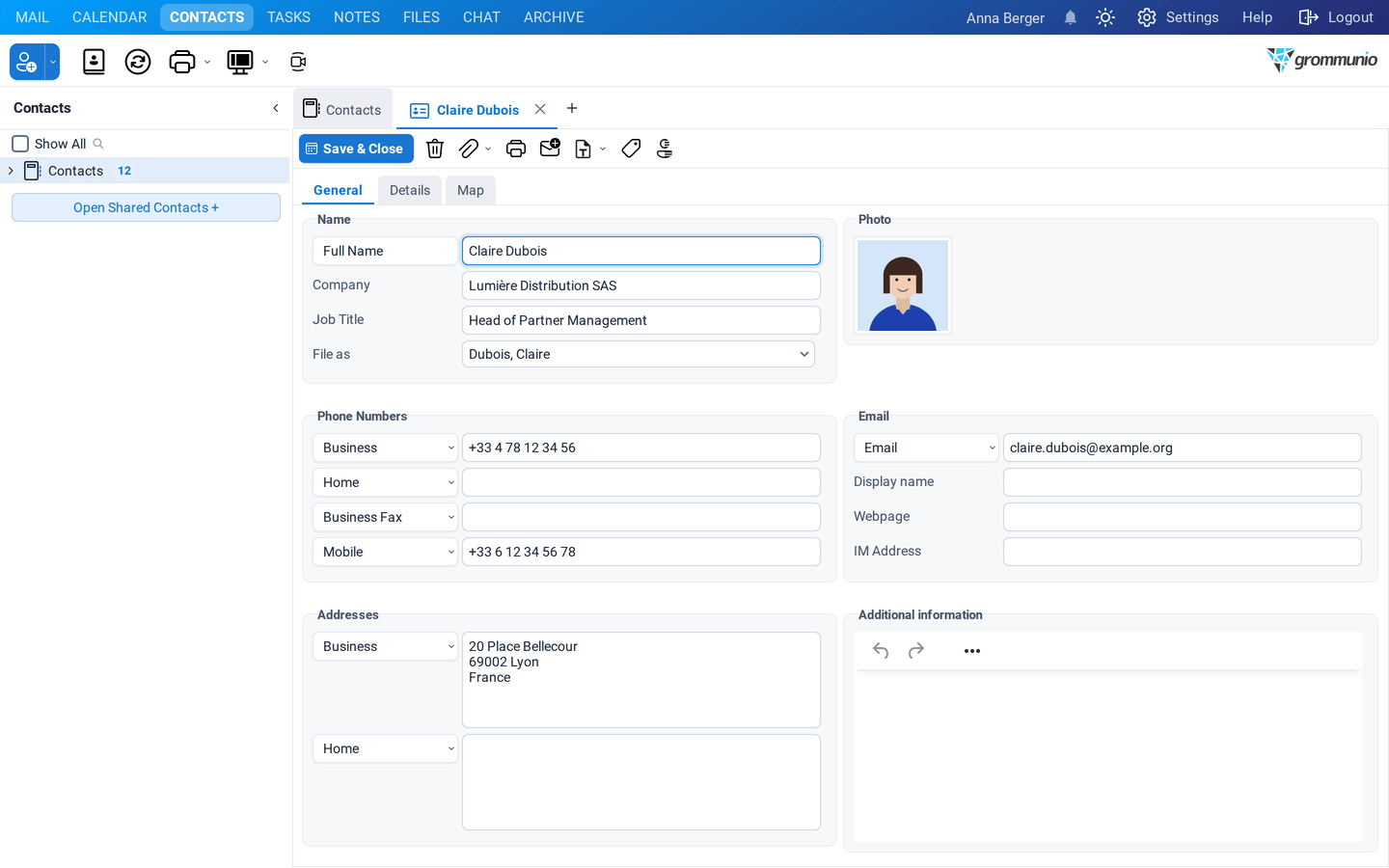
Task: Open the Email type dropdown
Action: 926,448
